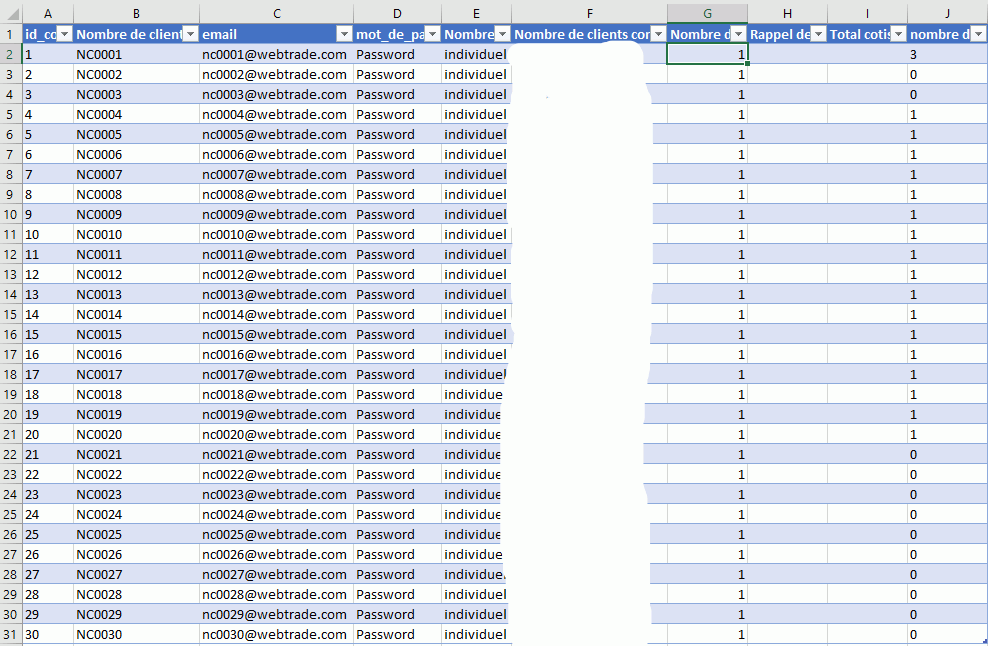The width and height of the screenshot is (988, 646).
Task: Open the filter dropdown for id_co column
Action: (64, 34)
